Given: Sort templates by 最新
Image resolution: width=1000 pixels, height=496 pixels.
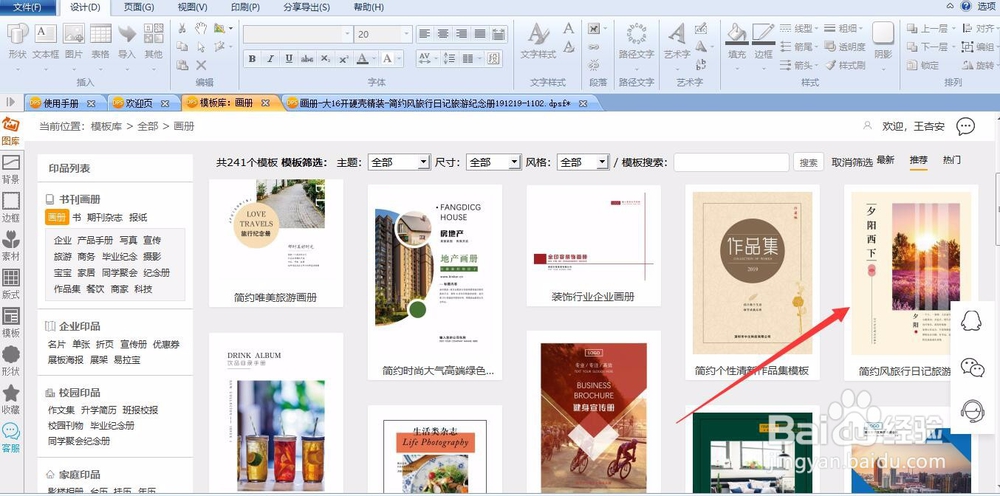Looking at the screenshot, I should [885, 160].
